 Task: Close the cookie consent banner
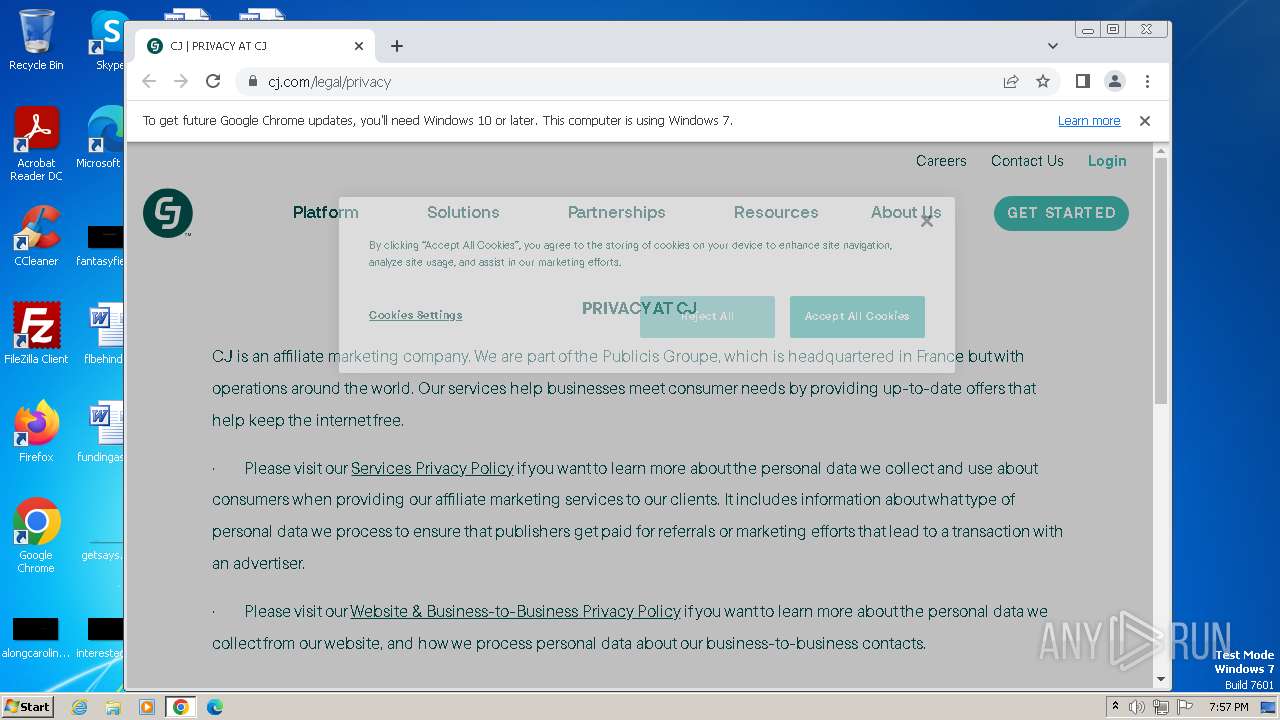pos(927,221)
